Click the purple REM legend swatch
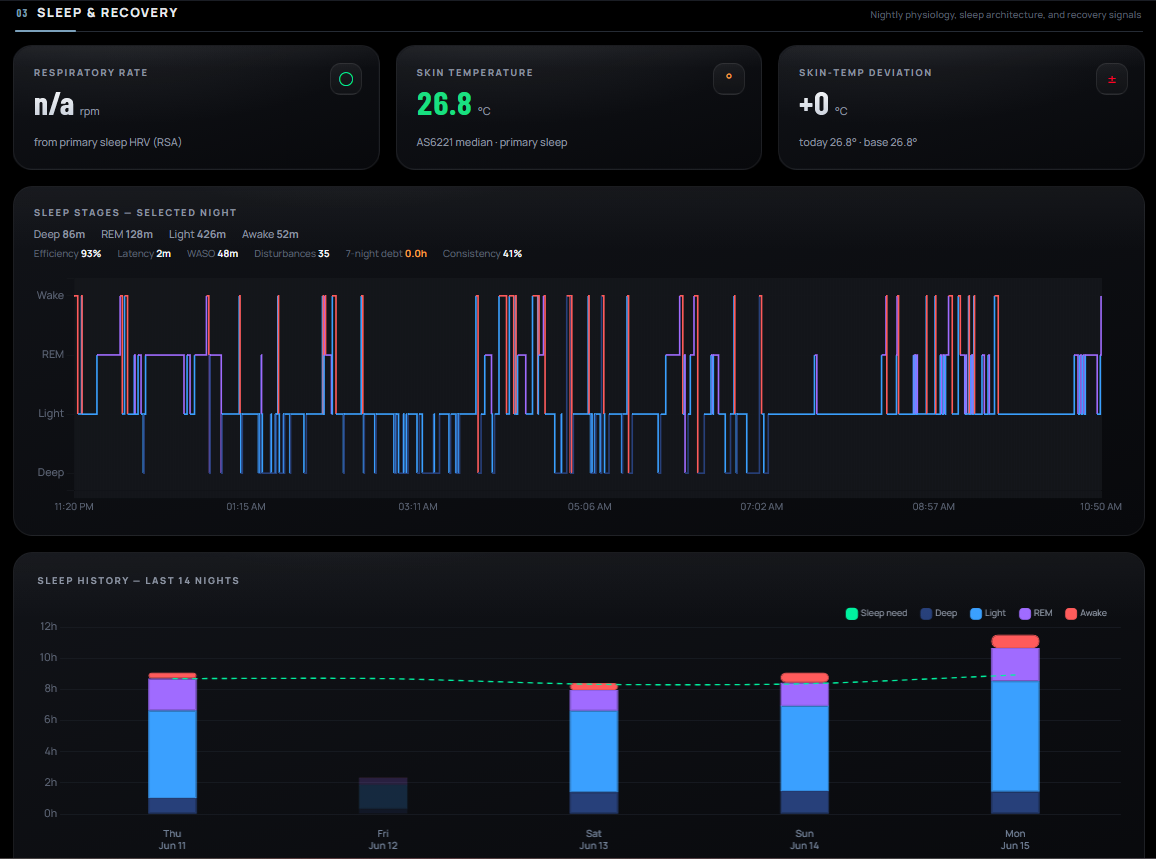Viewport: 1156px width, 859px height. pos(1025,613)
